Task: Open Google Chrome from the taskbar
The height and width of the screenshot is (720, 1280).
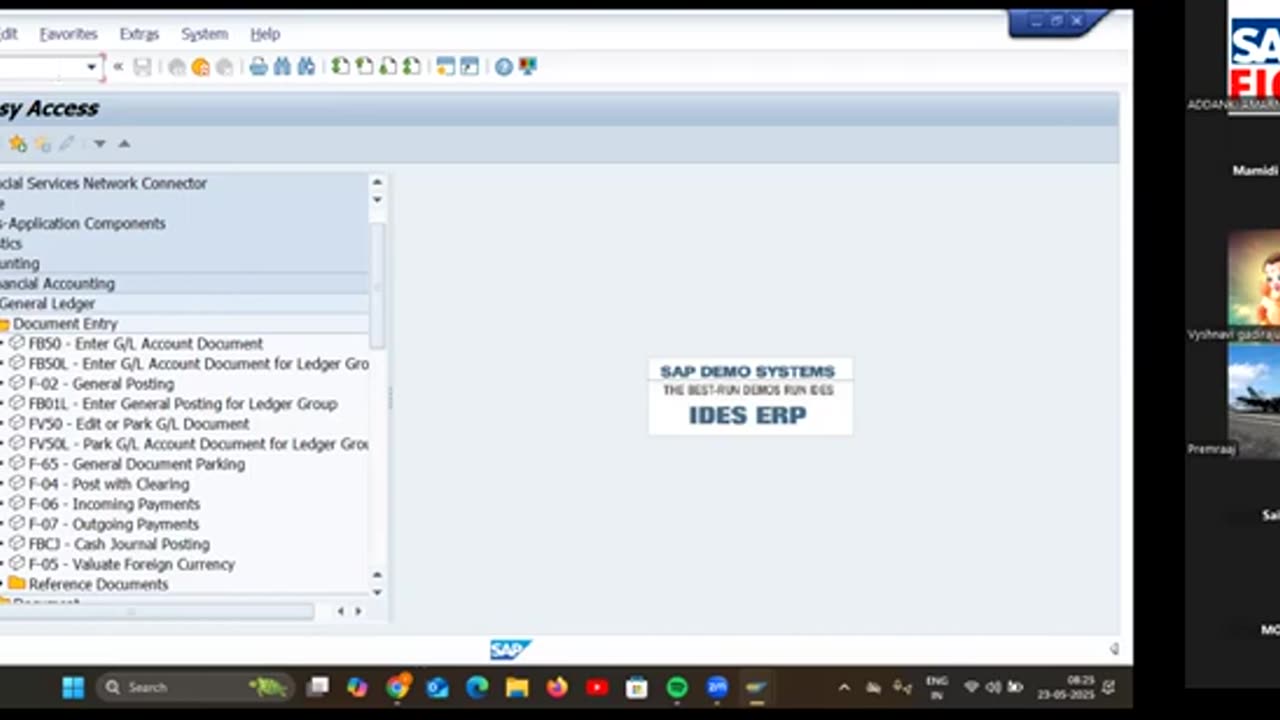Action: [x=398, y=688]
